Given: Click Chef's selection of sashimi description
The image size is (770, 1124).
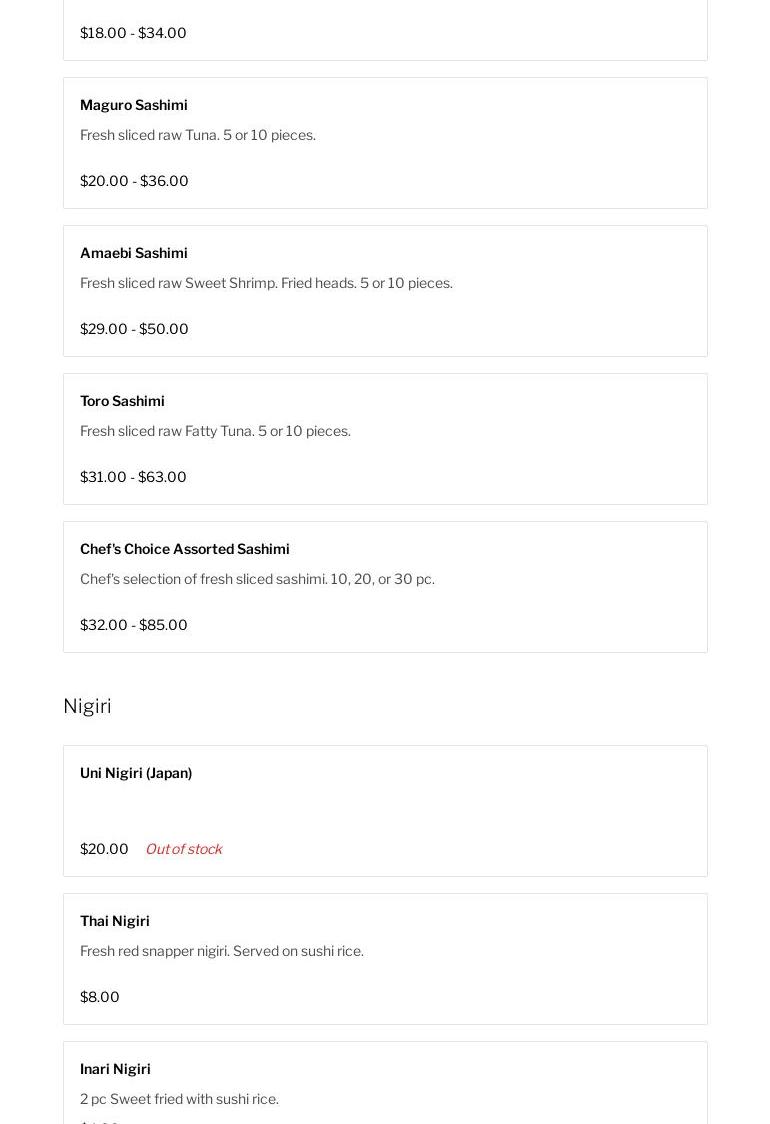Looking at the screenshot, I should 257,579.
